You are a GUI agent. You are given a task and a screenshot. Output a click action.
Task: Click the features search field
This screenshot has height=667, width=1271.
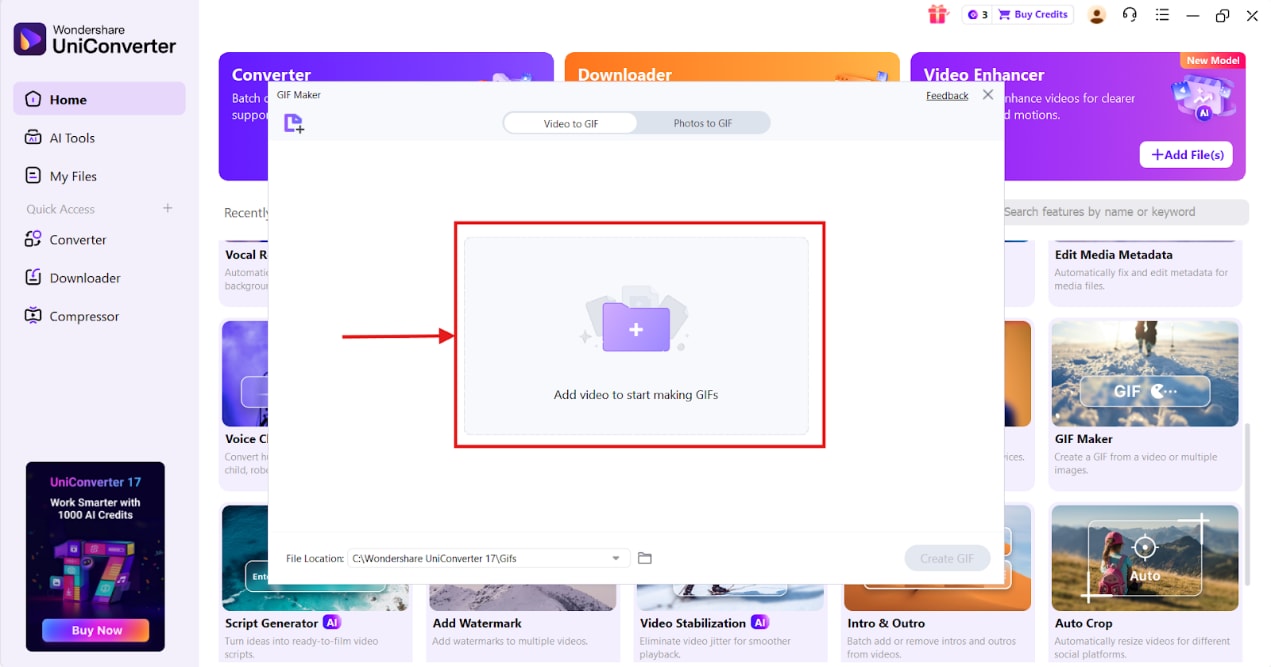[1126, 212]
